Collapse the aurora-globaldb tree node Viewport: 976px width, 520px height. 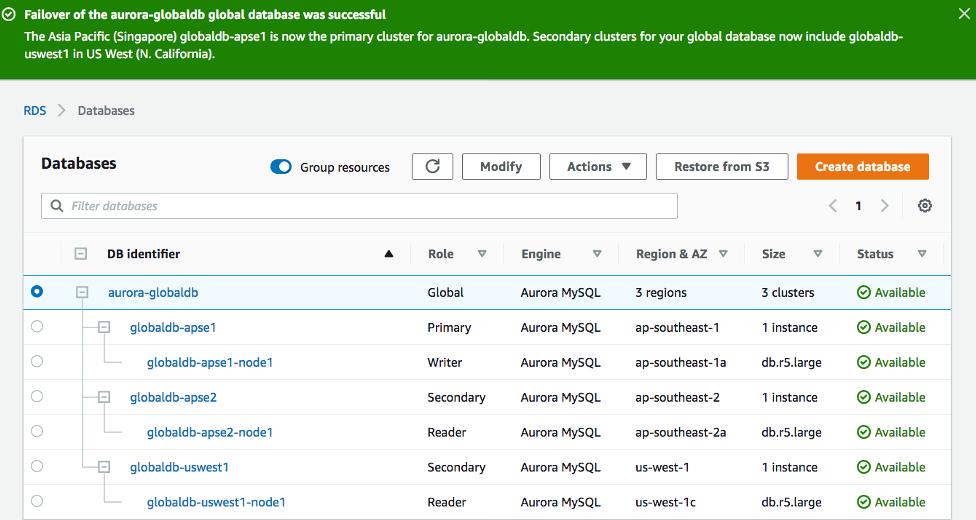point(82,292)
